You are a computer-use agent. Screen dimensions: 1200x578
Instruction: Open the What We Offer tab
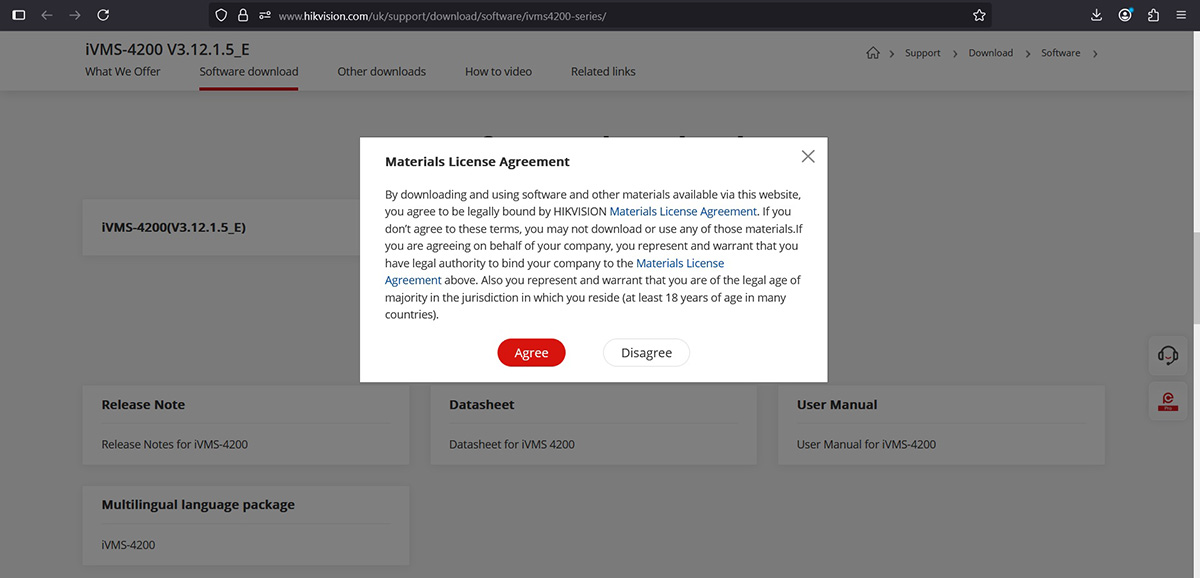pyautogui.click(x=122, y=72)
